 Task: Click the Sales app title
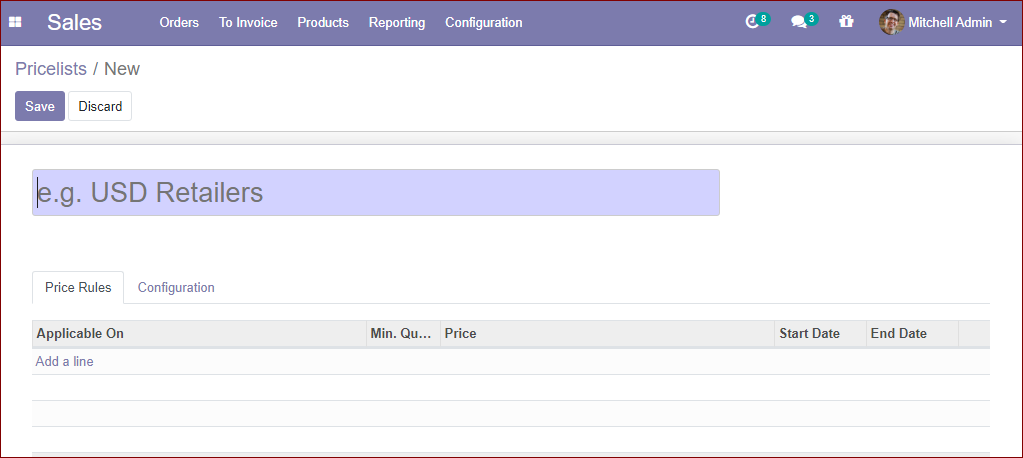click(x=74, y=22)
